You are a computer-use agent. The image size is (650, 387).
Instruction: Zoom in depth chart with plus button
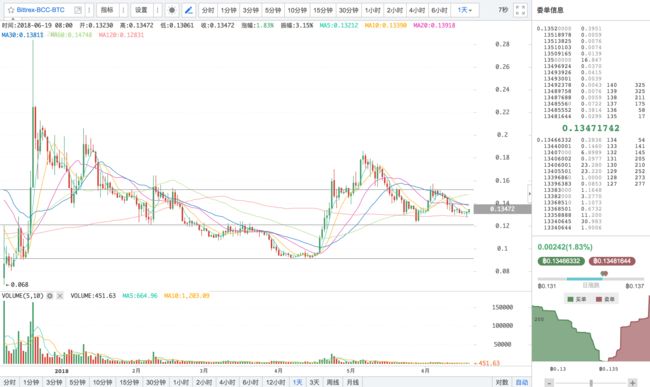633,383
